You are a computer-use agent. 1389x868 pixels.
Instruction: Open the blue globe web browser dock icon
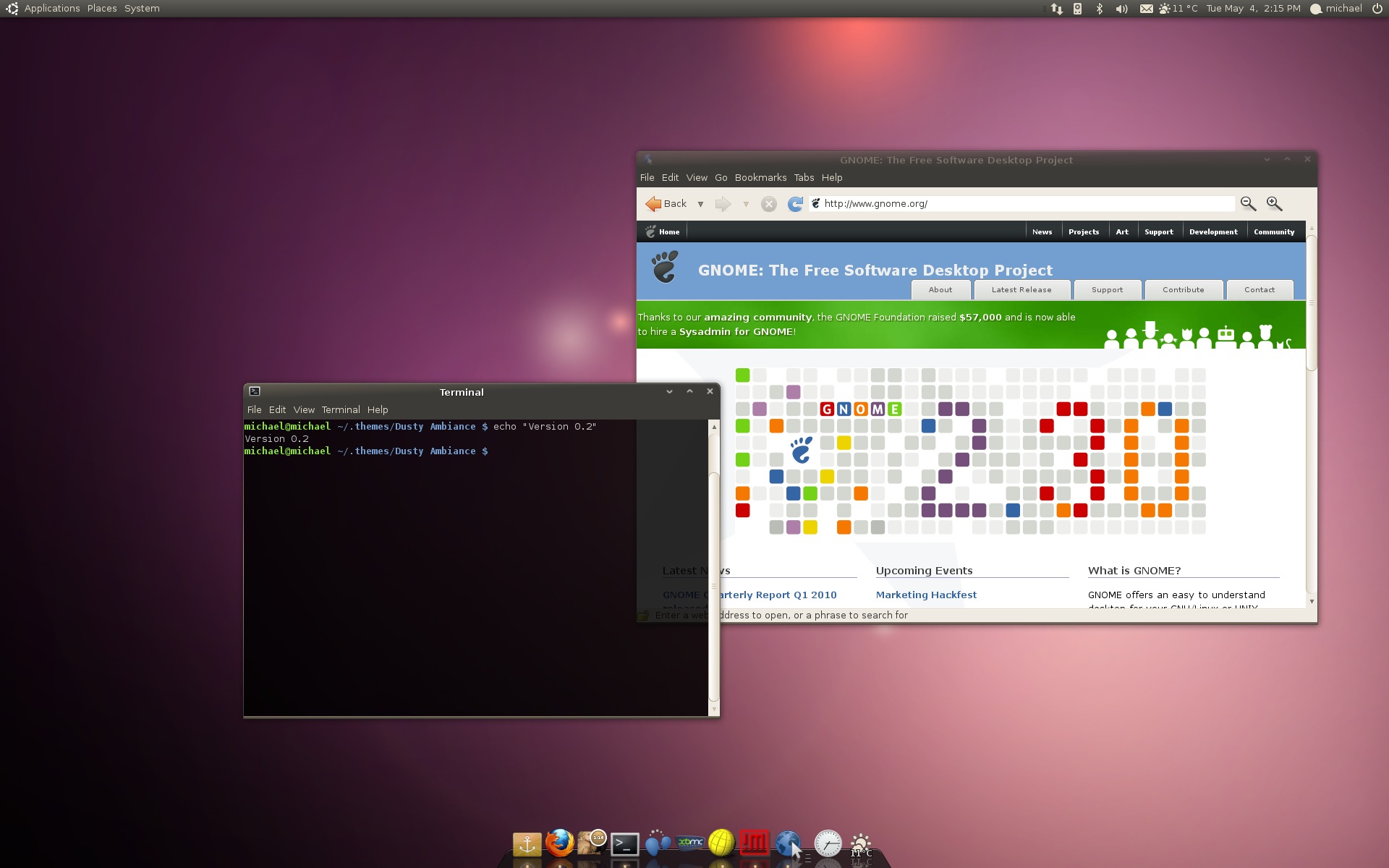click(788, 843)
